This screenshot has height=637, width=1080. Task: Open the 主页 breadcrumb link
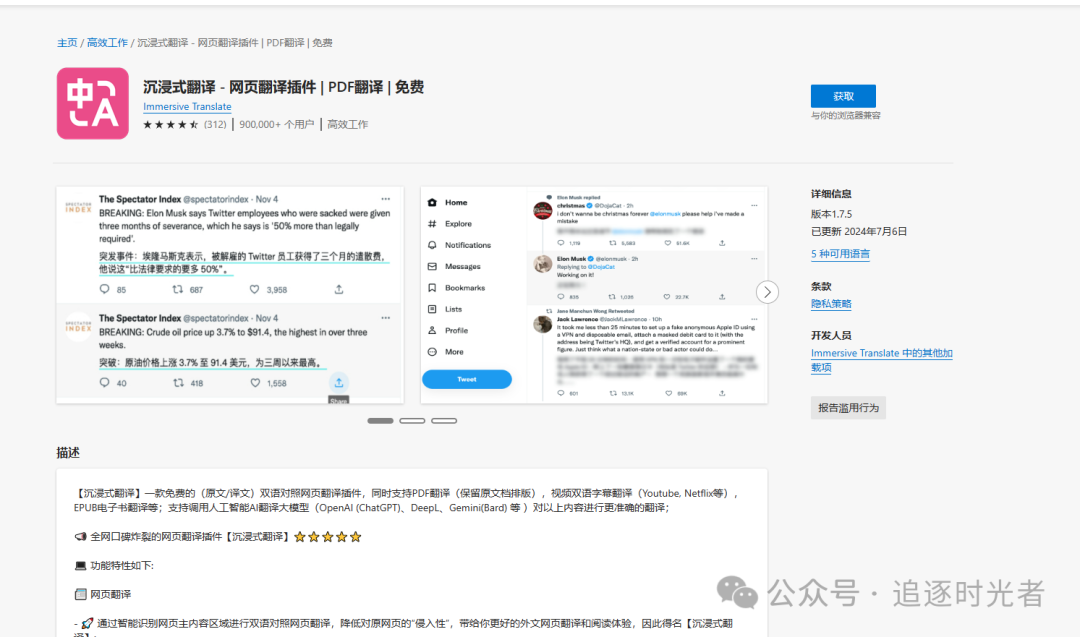click(x=67, y=43)
